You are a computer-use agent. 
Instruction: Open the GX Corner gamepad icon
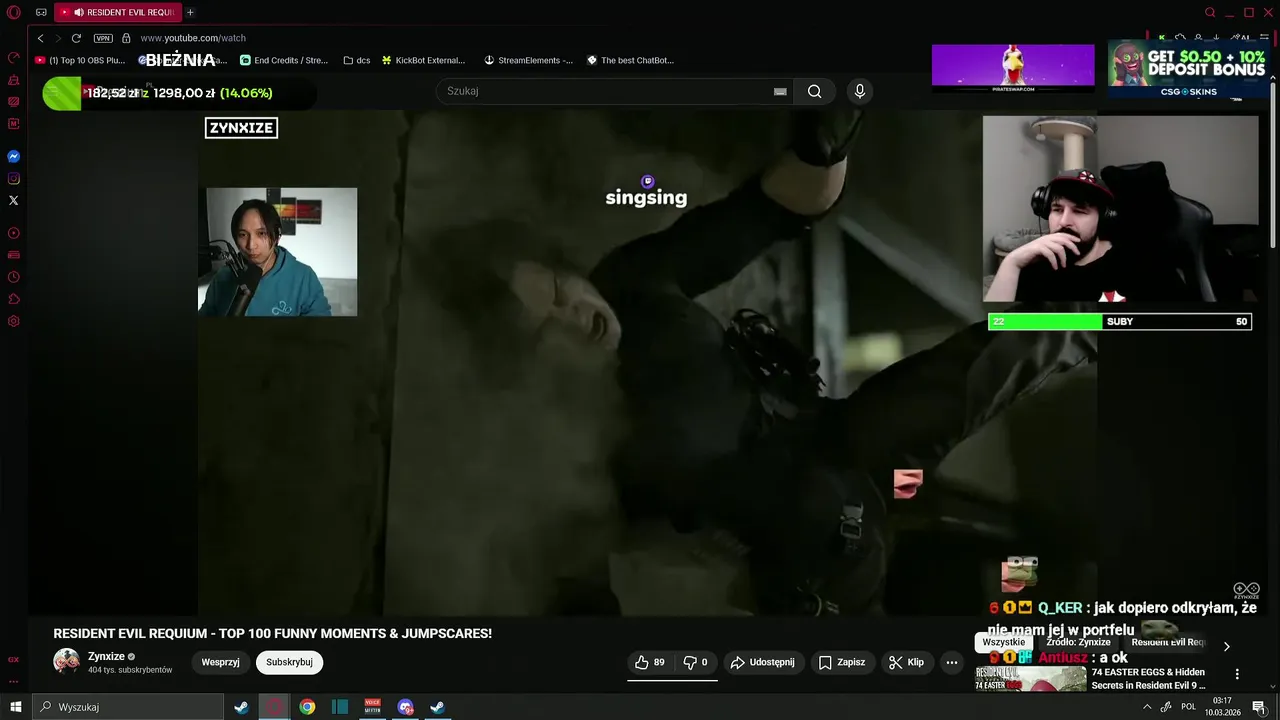pyautogui.click(x=41, y=12)
